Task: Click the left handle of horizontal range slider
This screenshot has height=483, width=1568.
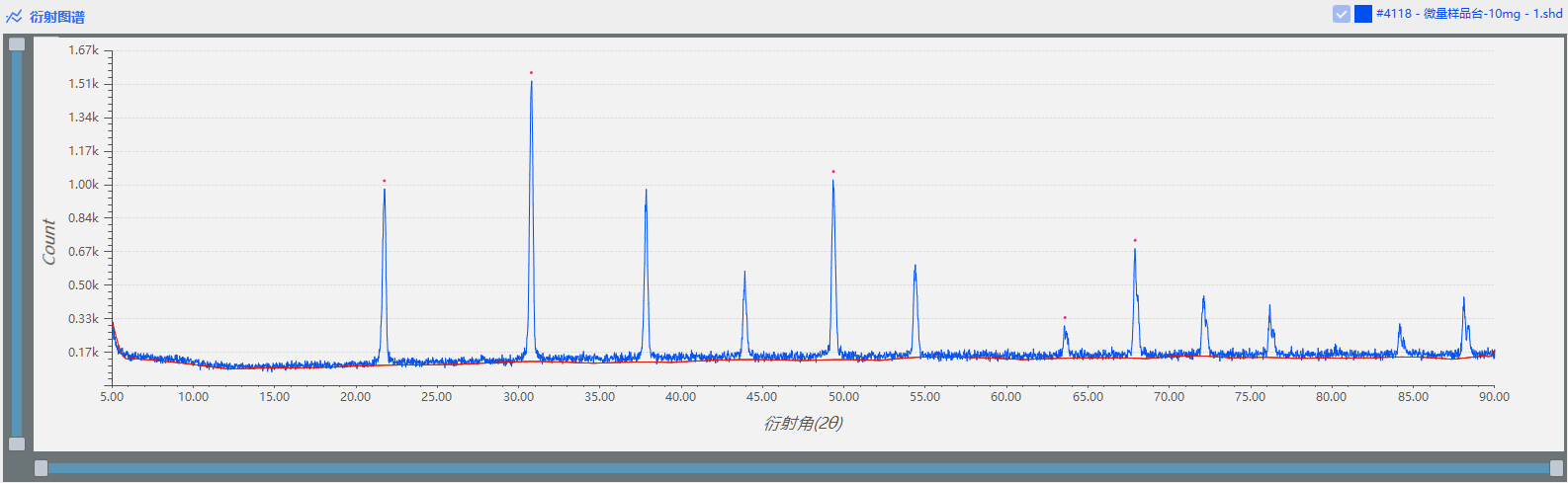Action: point(41,468)
